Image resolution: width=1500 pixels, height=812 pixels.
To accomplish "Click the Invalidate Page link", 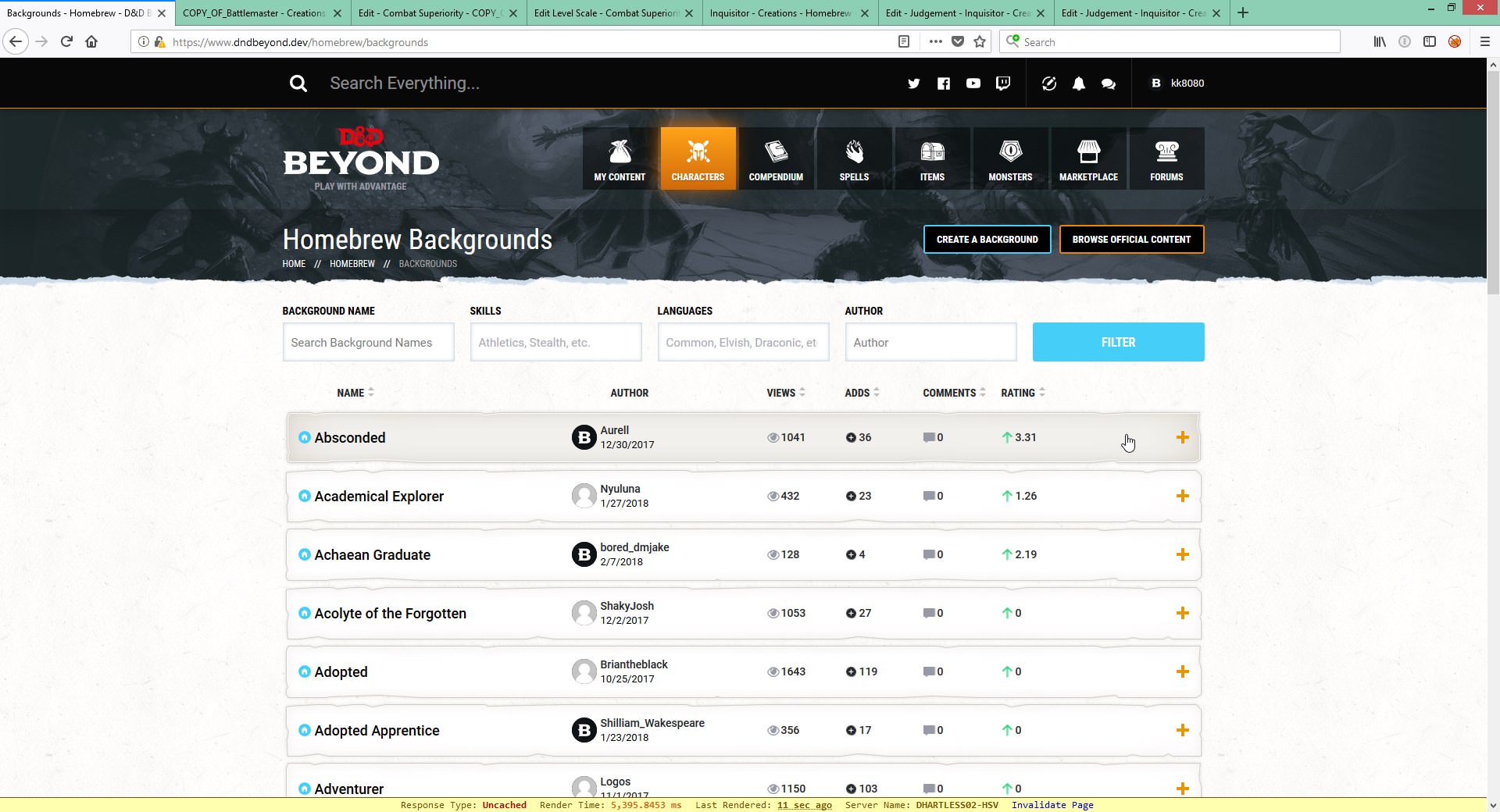I will point(1052,805).
